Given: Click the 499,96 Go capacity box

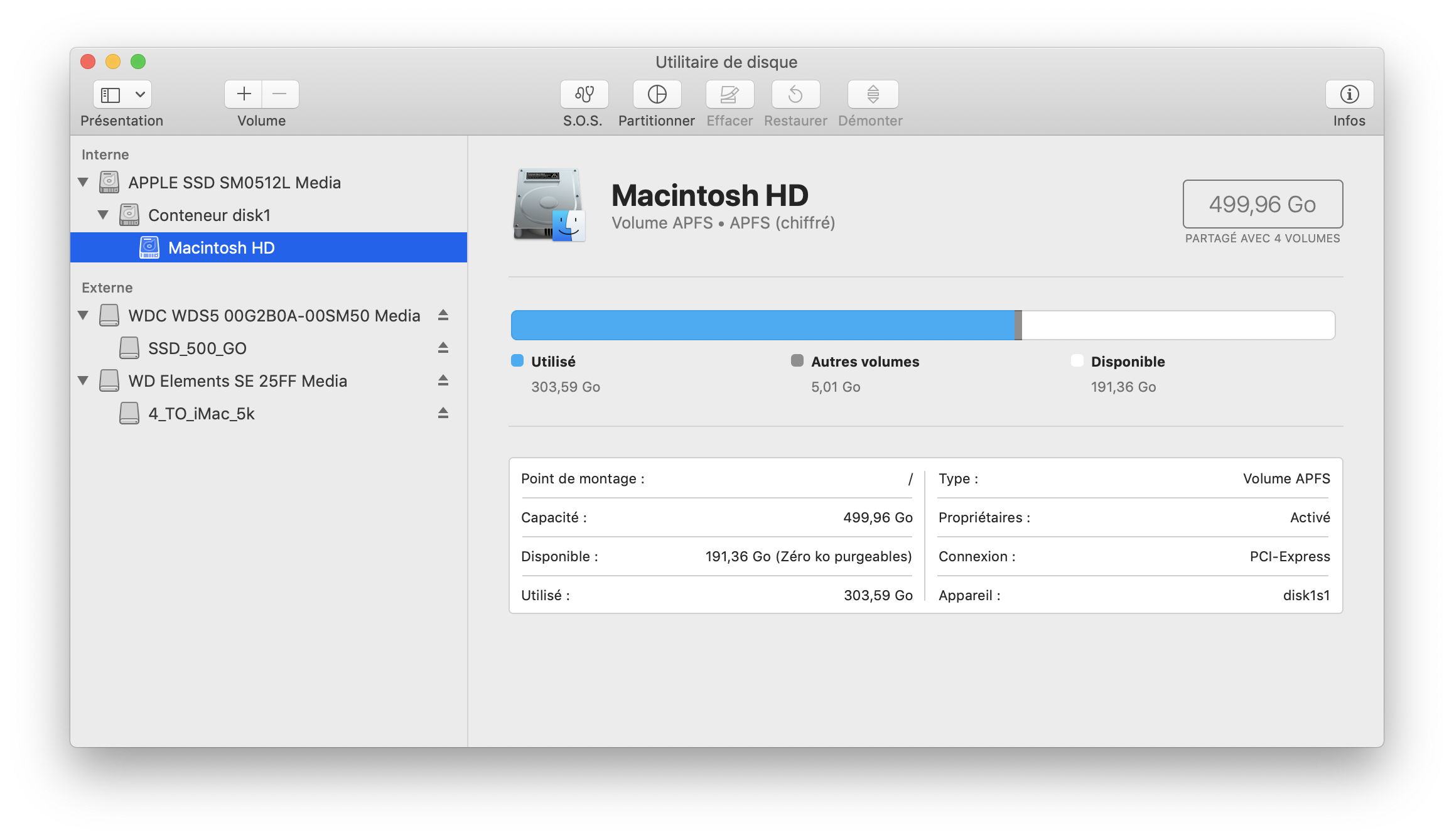Looking at the screenshot, I should tap(1262, 204).
